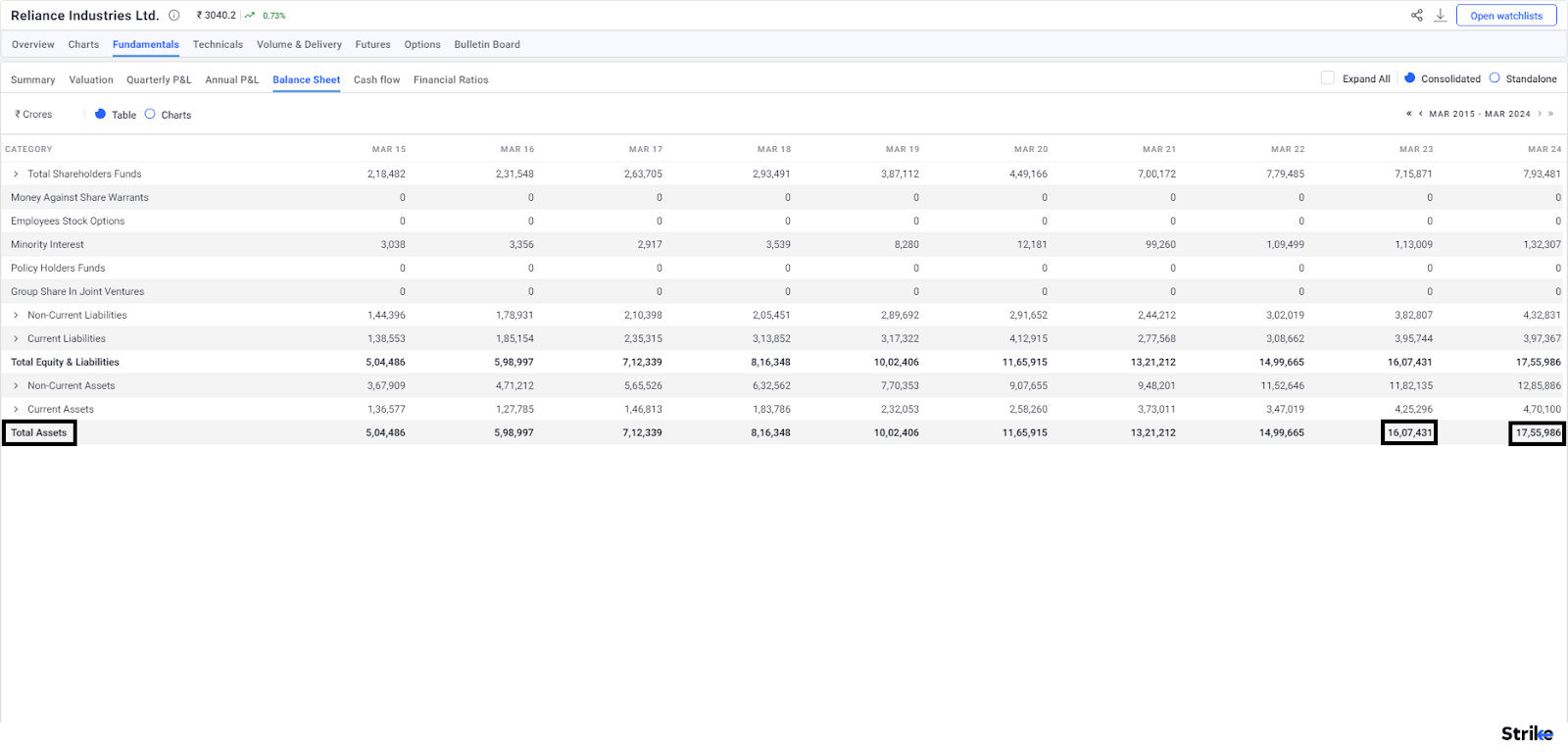Open the top Charts tab
1568x752 pixels.
coord(83,44)
